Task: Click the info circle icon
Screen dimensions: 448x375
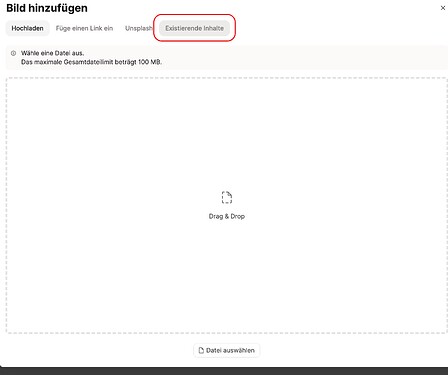Action: tap(13, 53)
